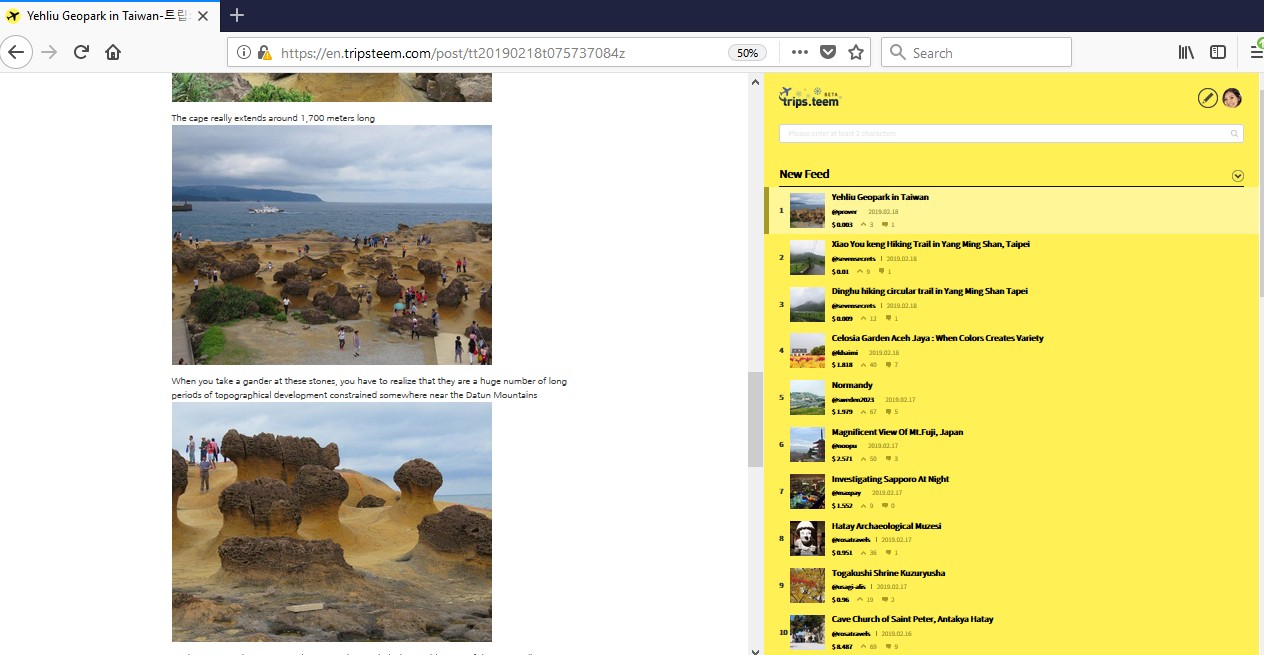Click $ 1.979 payout on Normandy
This screenshot has height=655, width=1264.
[x=842, y=411]
